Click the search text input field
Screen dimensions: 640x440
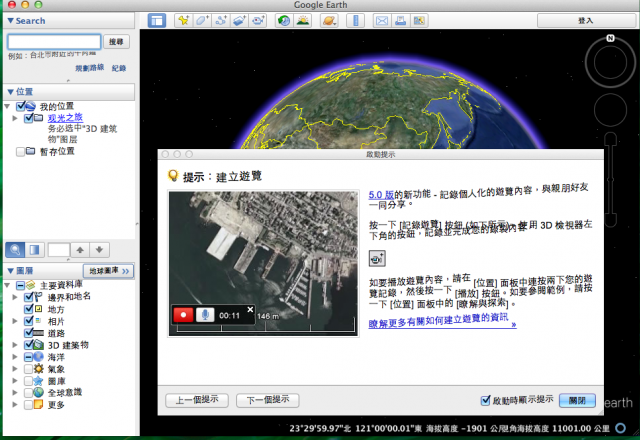(x=54, y=42)
